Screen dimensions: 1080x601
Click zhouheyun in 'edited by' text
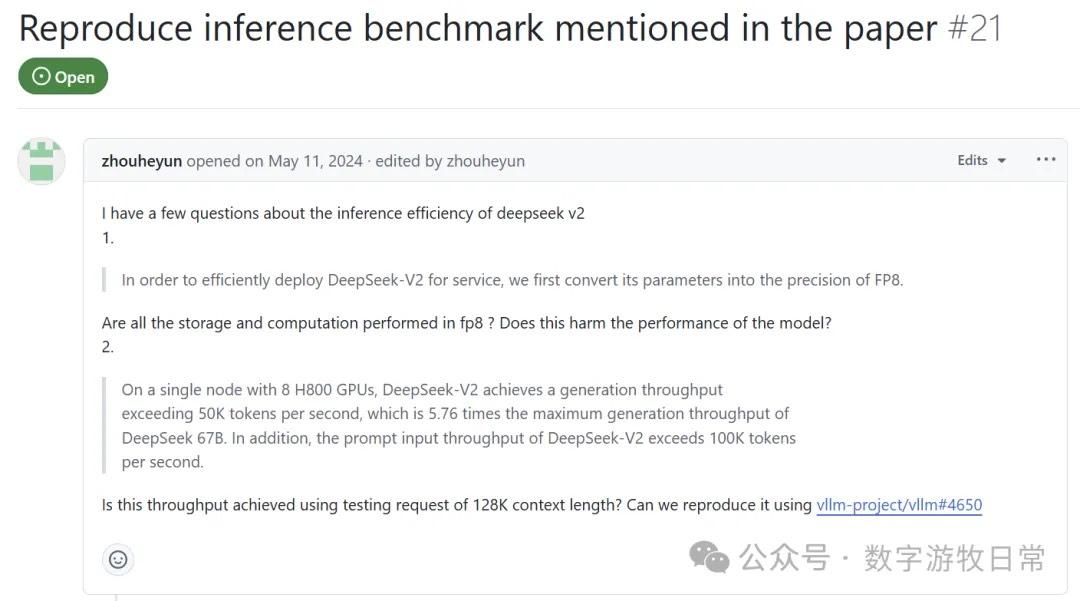[485, 161]
